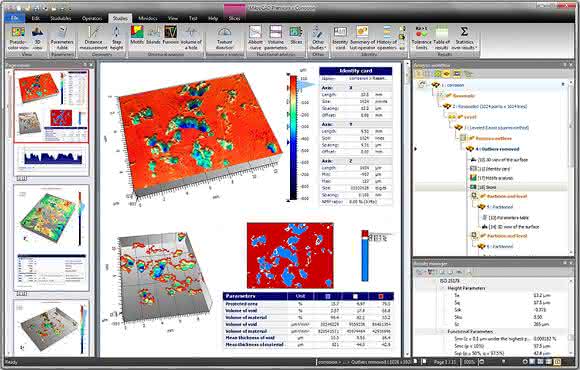580x370 pixels.
Task: Open the Abbott curve study
Action: 255,38
